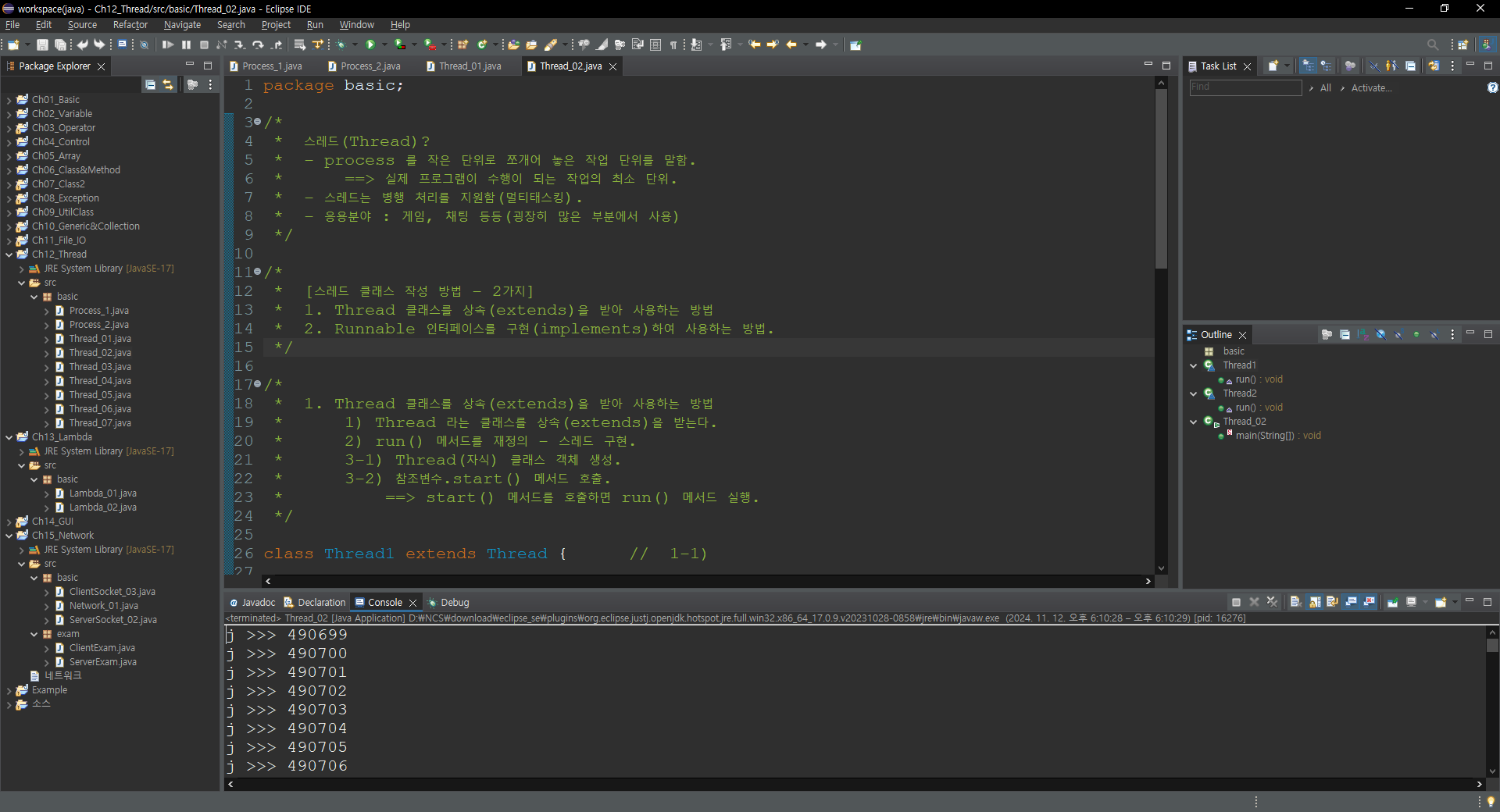Viewport: 1500px width, 812px height.
Task: Collapse the Ch12_Thread project
Action: click(9, 255)
